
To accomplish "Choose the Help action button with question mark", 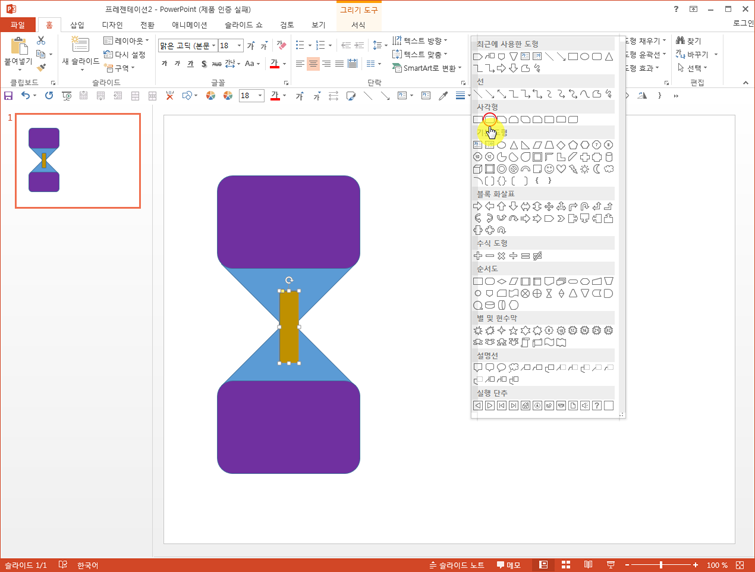I will coord(597,405).
